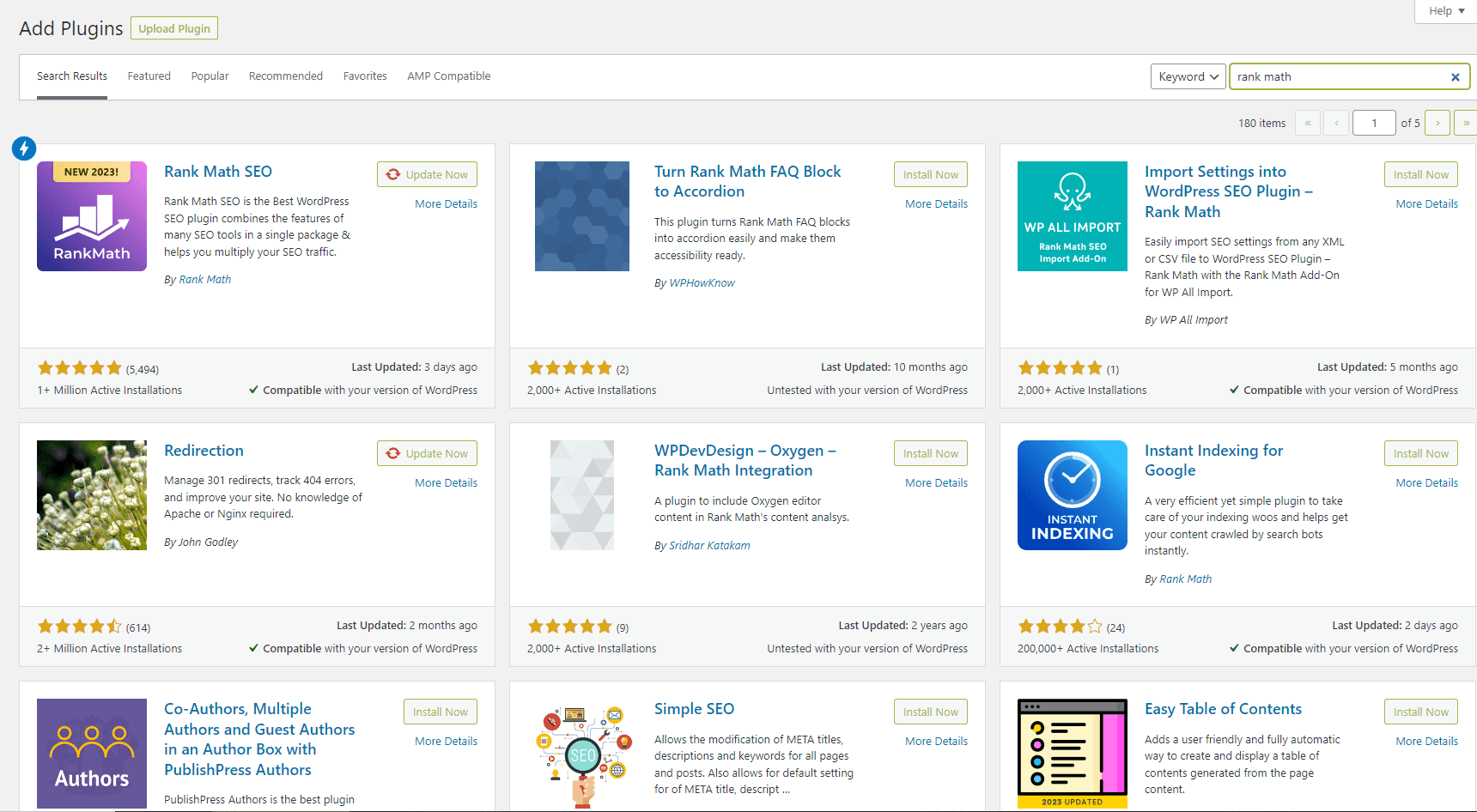1477x812 pixels.
Task: Open the Co-Authors Multiple Authors title
Action: point(259,739)
